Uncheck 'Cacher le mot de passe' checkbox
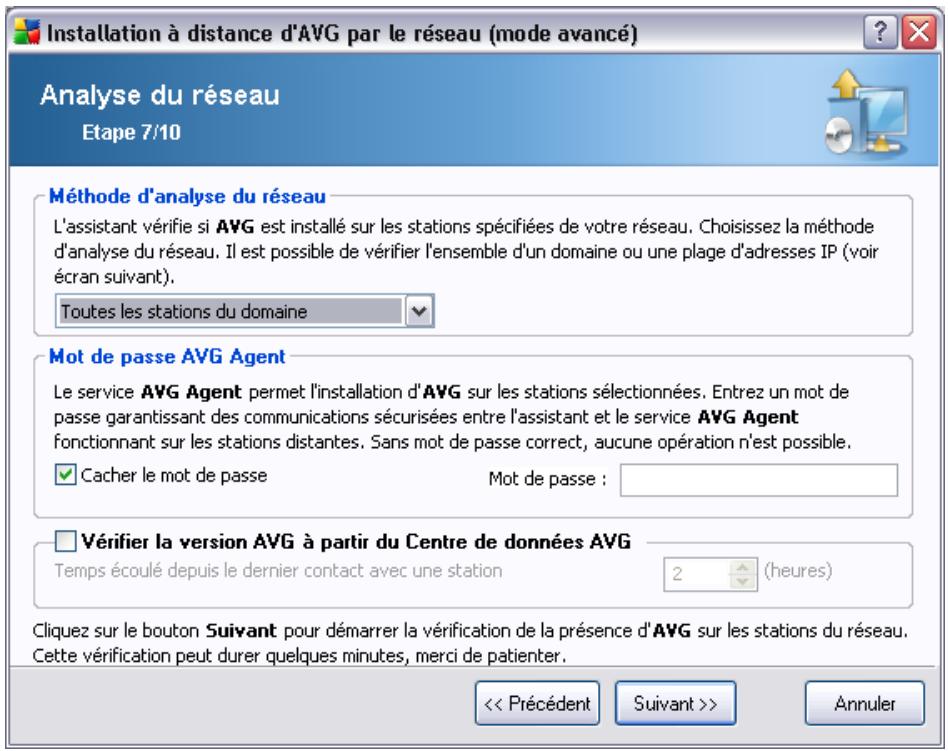Screen dimensions: 948x751 pyautogui.click(x=65, y=475)
